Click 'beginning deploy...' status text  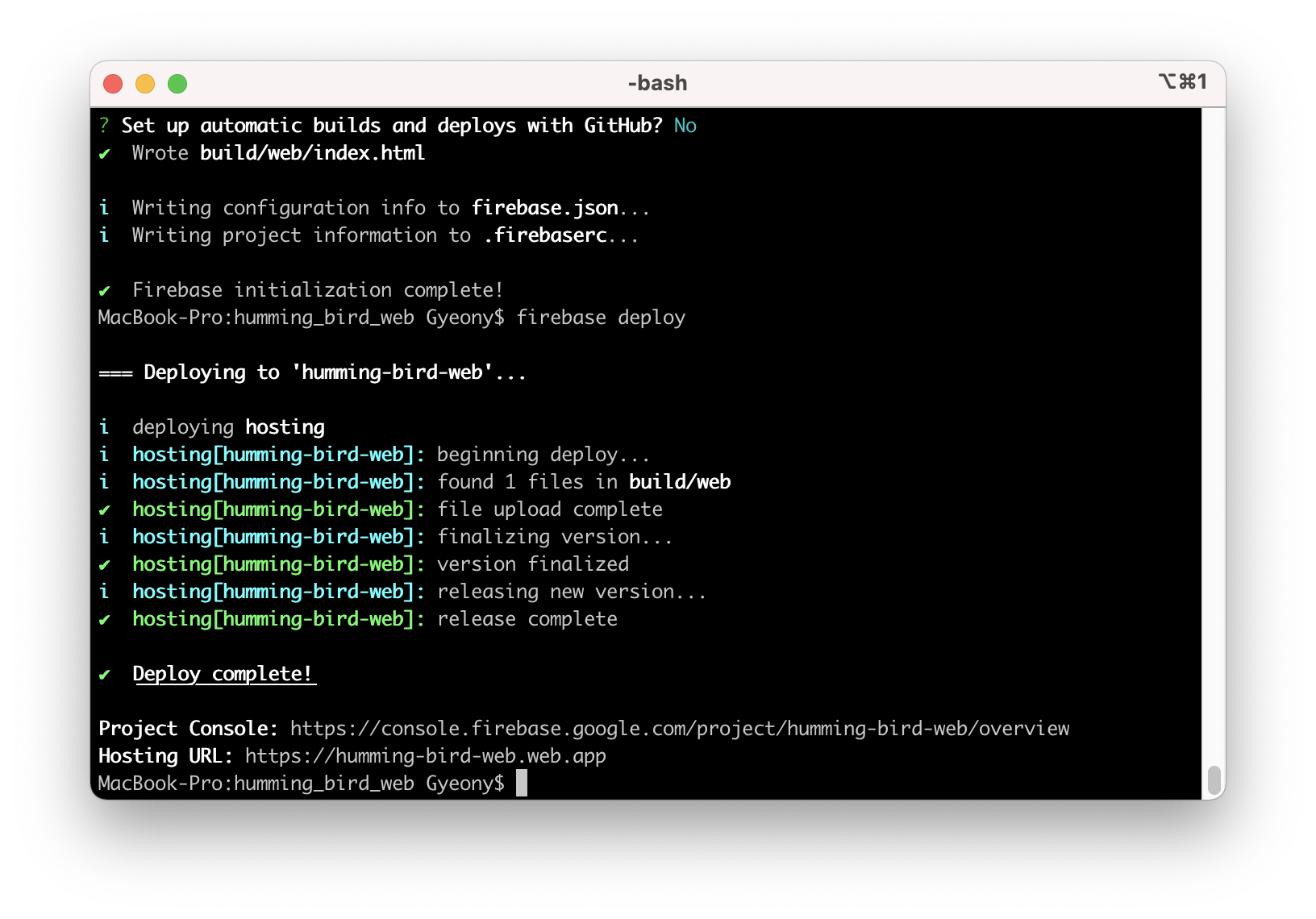[543, 455]
